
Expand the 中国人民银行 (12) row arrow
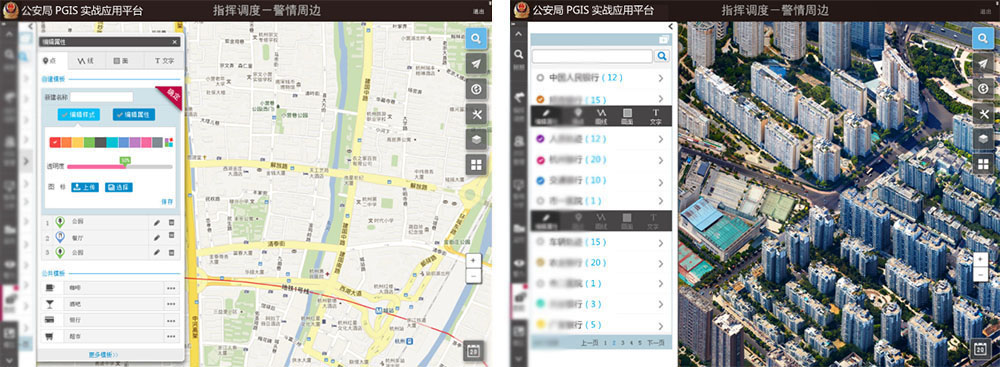click(x=661, y=78)
